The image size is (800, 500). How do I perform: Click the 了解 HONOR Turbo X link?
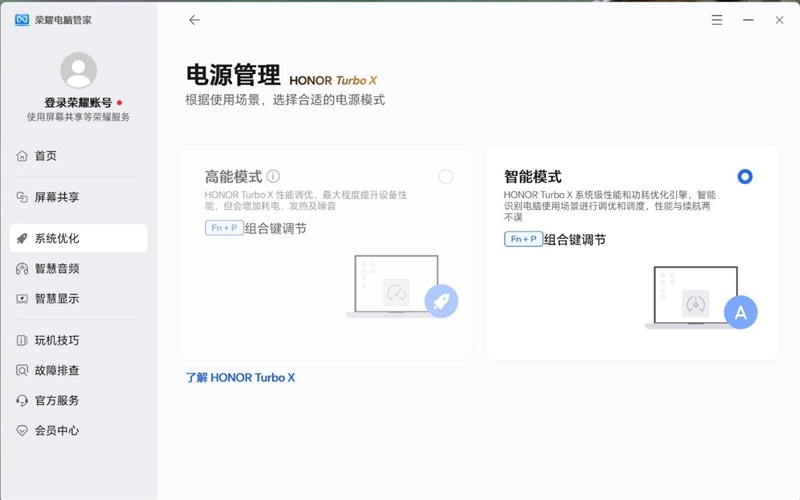pyautogui.click(x=240, y=378)
